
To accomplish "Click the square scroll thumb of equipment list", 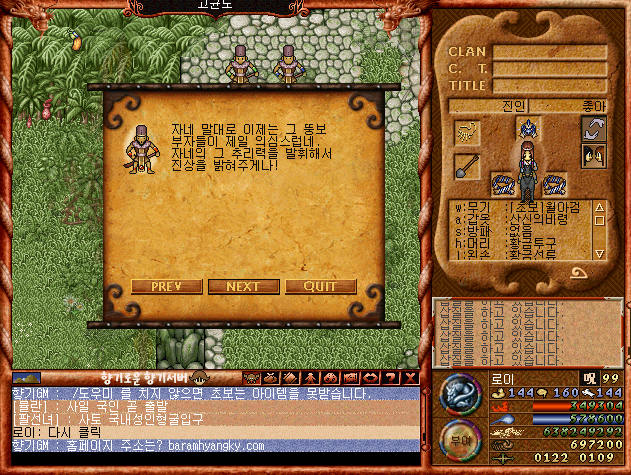I will 599,221.
